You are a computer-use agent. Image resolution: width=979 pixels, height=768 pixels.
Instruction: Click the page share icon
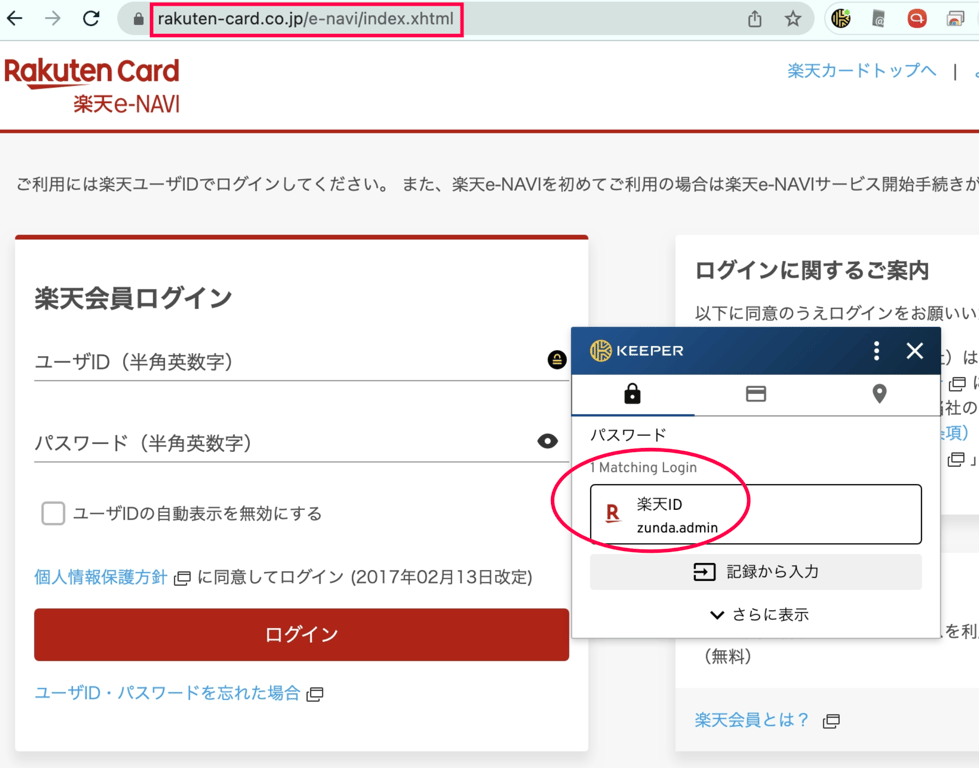pos(755,17)
